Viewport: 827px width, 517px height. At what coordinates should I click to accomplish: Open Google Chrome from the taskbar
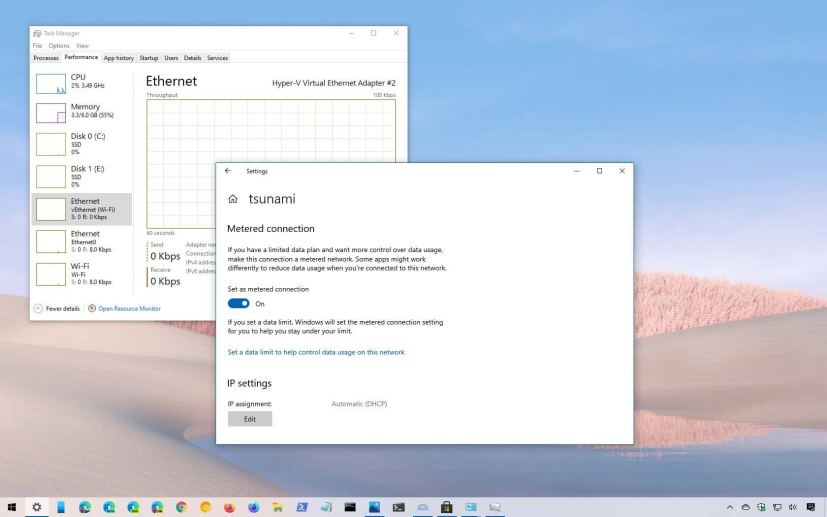pyautogui.click(x=181, y=508)
